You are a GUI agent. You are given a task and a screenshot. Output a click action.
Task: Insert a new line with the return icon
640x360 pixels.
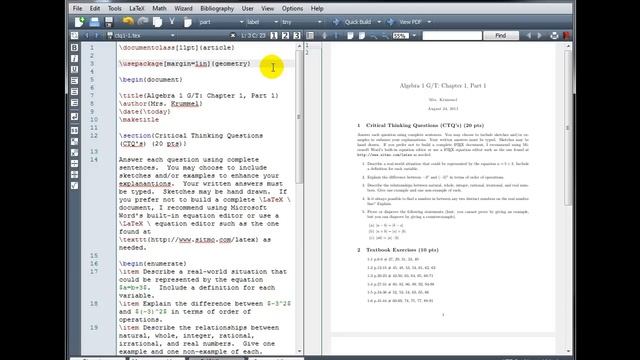74,117
